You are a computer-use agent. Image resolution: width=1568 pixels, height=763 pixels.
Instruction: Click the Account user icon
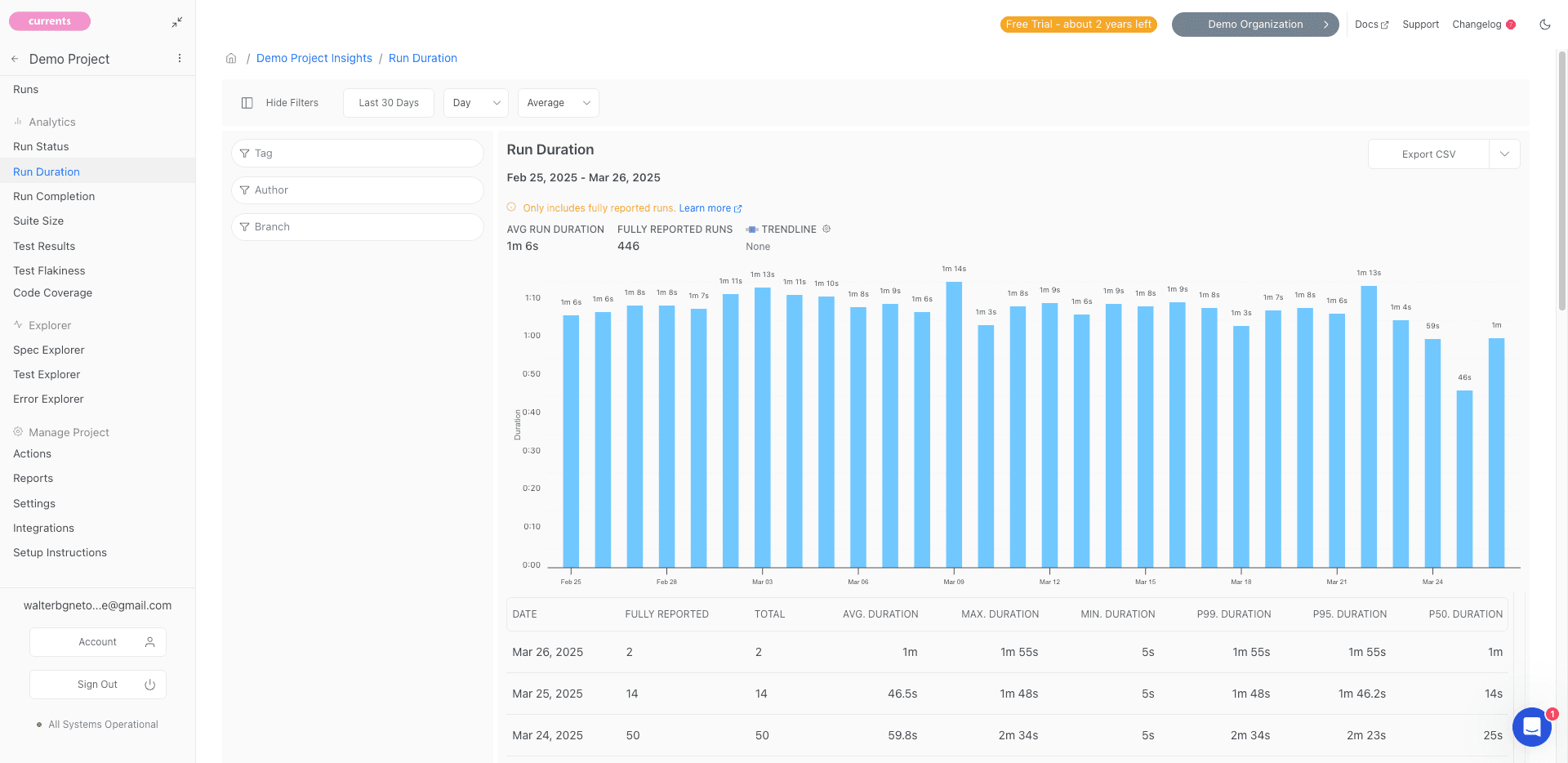[x=149, y=642]
